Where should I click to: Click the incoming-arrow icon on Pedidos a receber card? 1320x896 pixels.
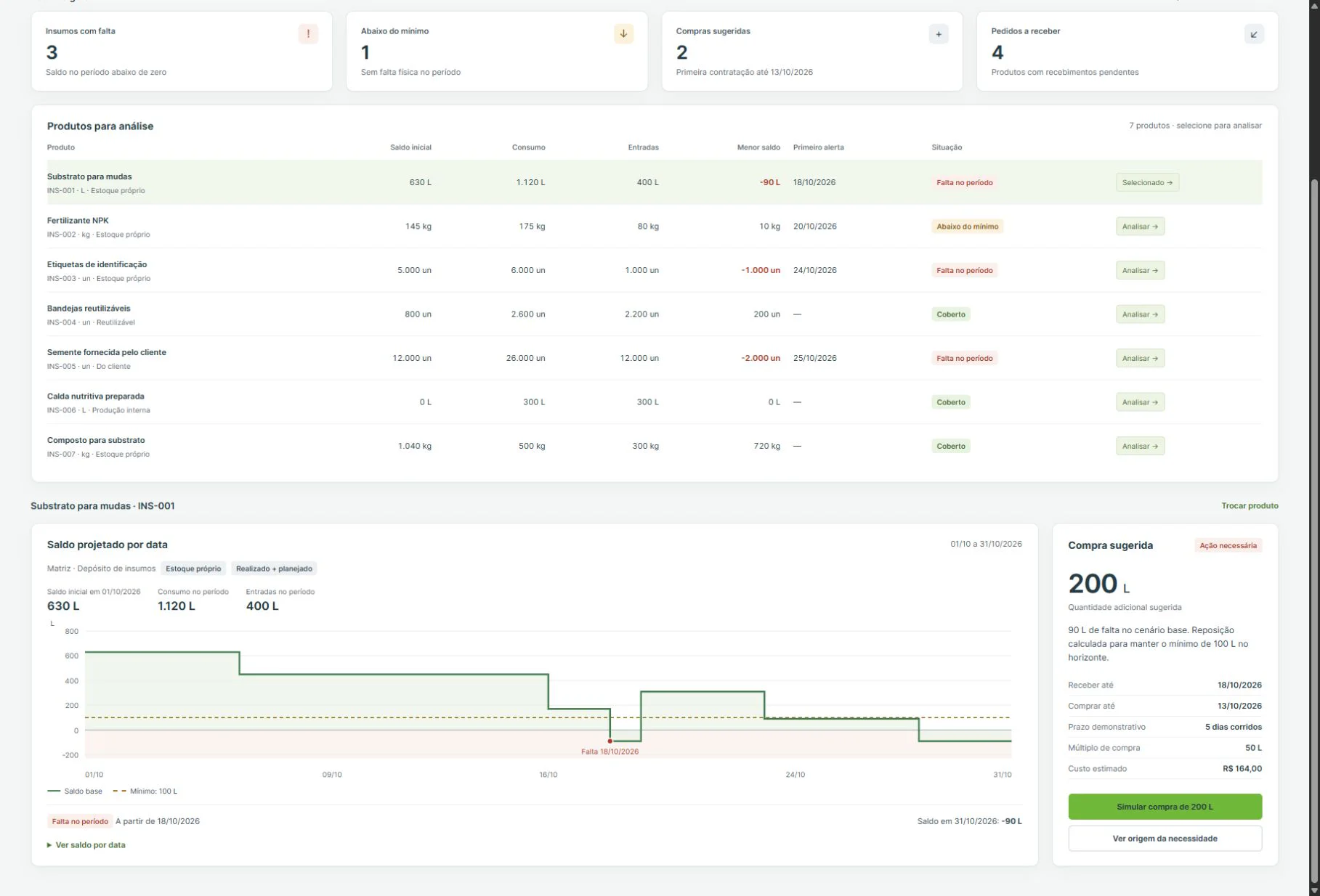[1254, 33]
